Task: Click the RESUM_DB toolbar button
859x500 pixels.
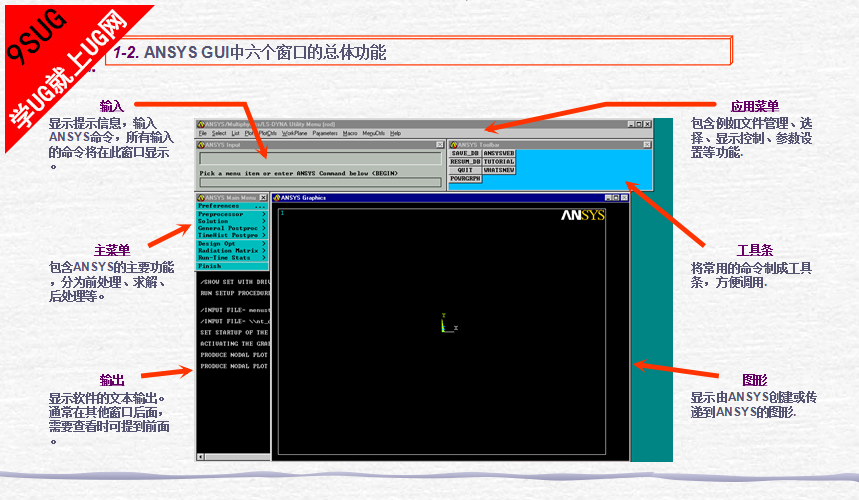Action: [x=465, y=162]
